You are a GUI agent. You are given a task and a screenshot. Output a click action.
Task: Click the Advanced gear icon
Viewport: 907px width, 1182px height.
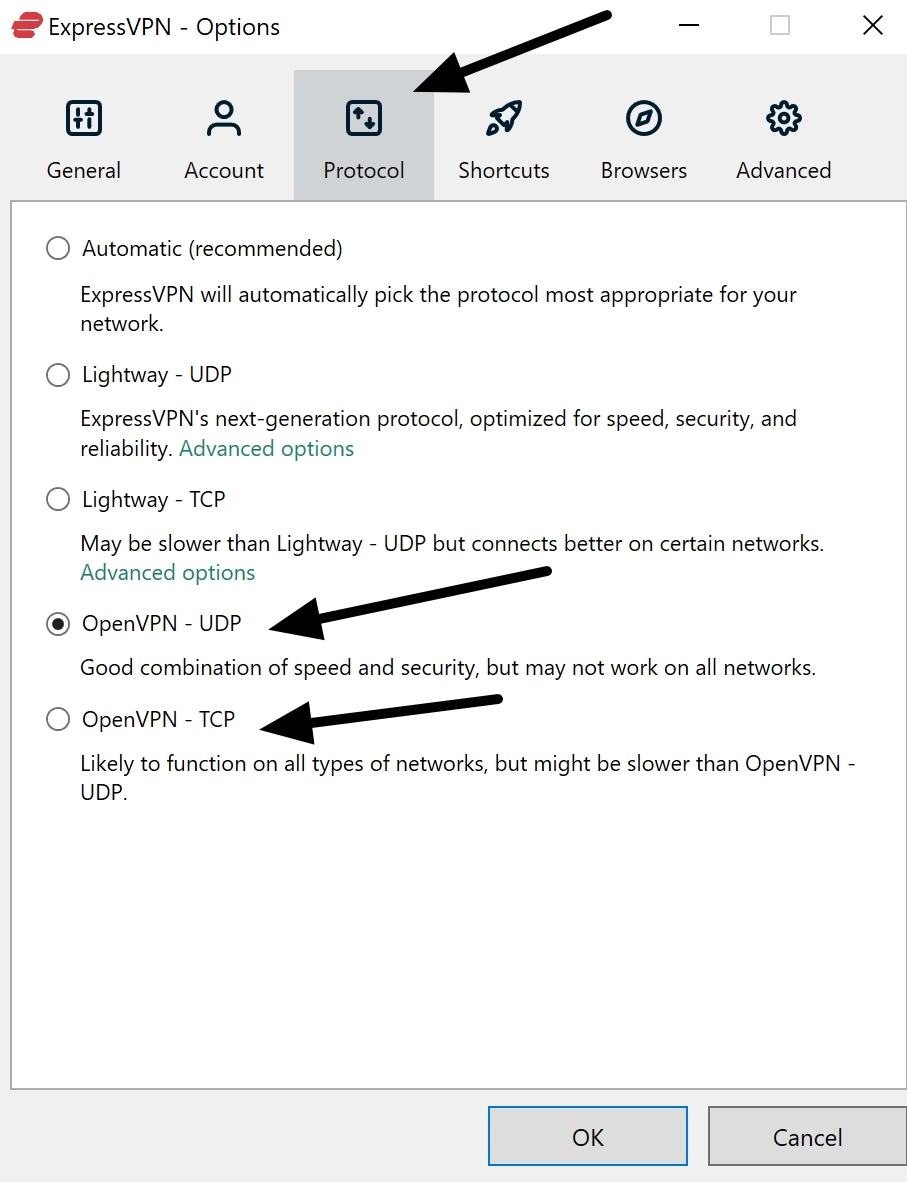coord(783,117)
